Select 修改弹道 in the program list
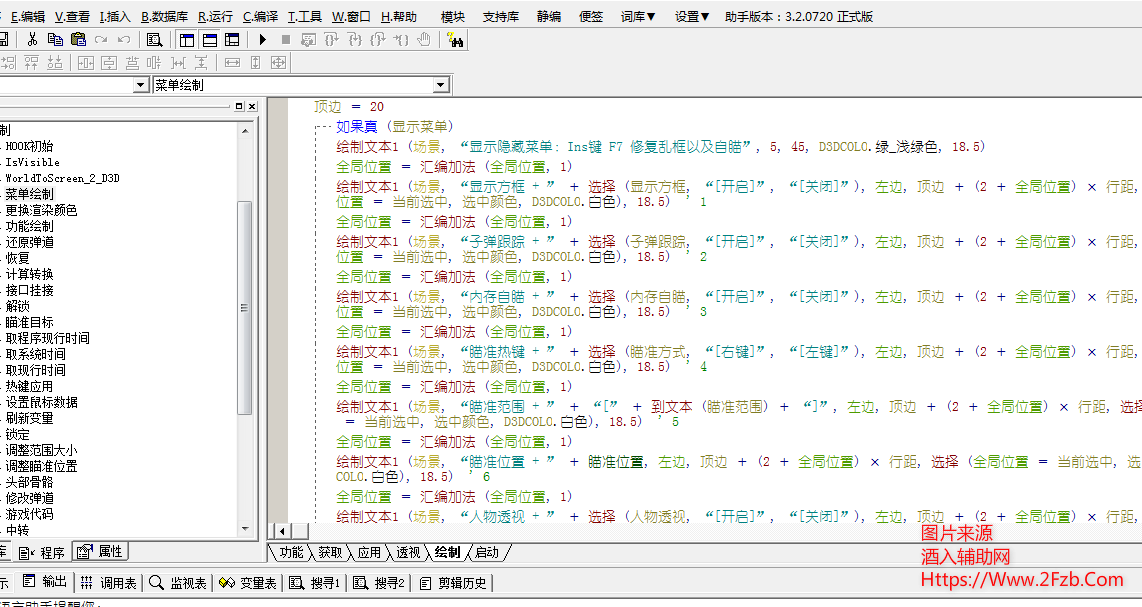Viewport: 1142px width, 607px height. click(x=30, y=498)
